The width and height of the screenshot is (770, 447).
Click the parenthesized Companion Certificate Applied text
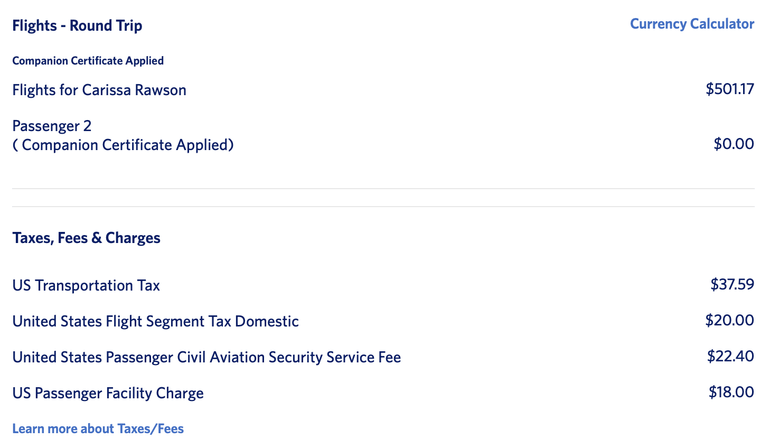pyautogui.click(x=123, y=145)
